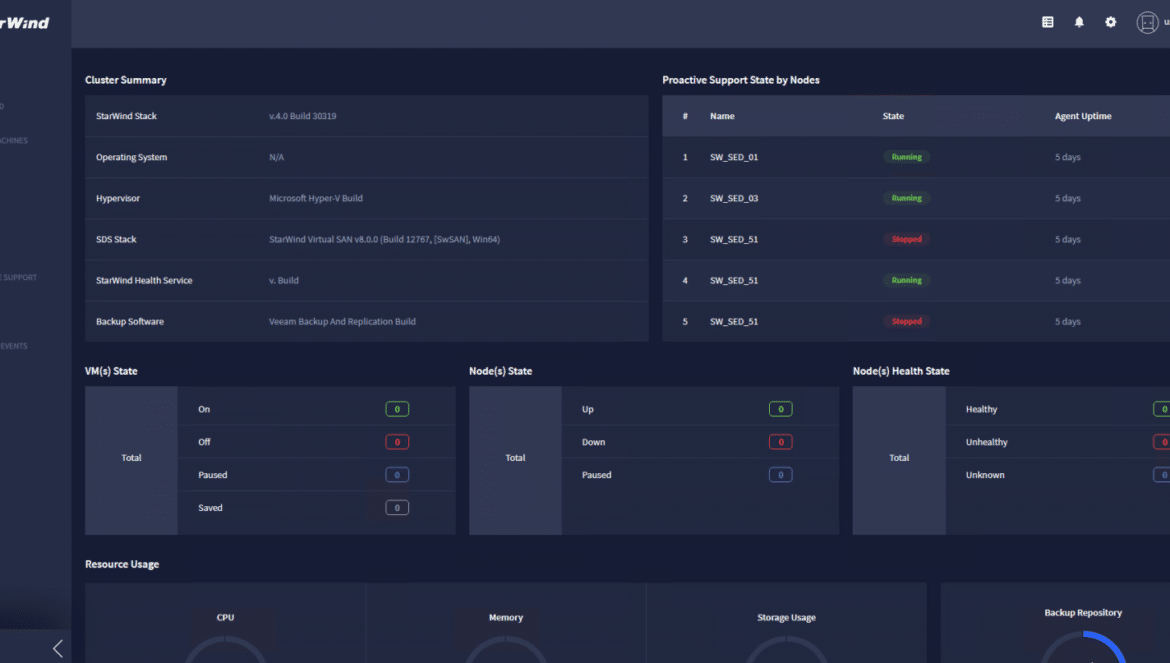Click the green On count badge for VMs
The height and width of the screenshot is (663, 1170).
397,409
